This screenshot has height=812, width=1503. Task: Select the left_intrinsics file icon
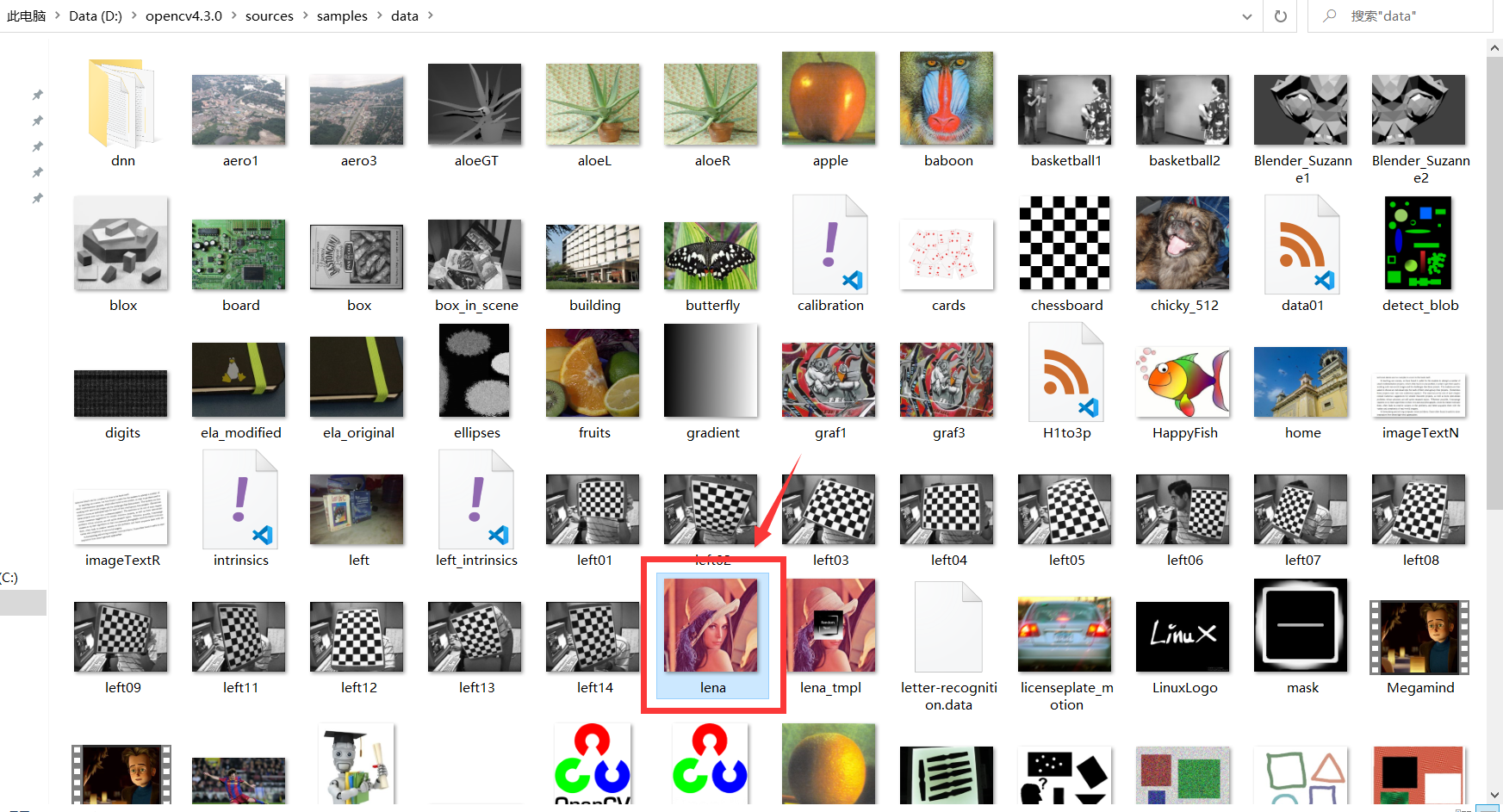pos(476,500)
